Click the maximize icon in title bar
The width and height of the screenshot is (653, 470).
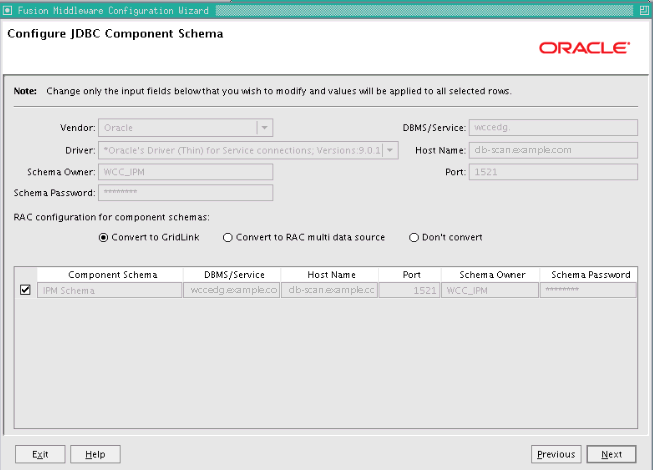click(644, 10)
